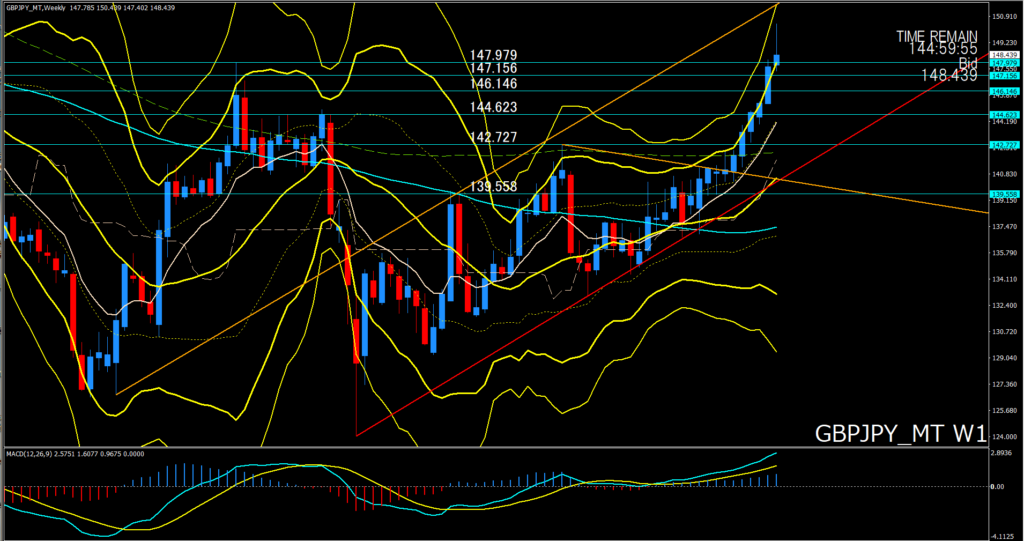Click the 124.000 price axis label
1024x541 pixels.
(x=1004, y=436)
